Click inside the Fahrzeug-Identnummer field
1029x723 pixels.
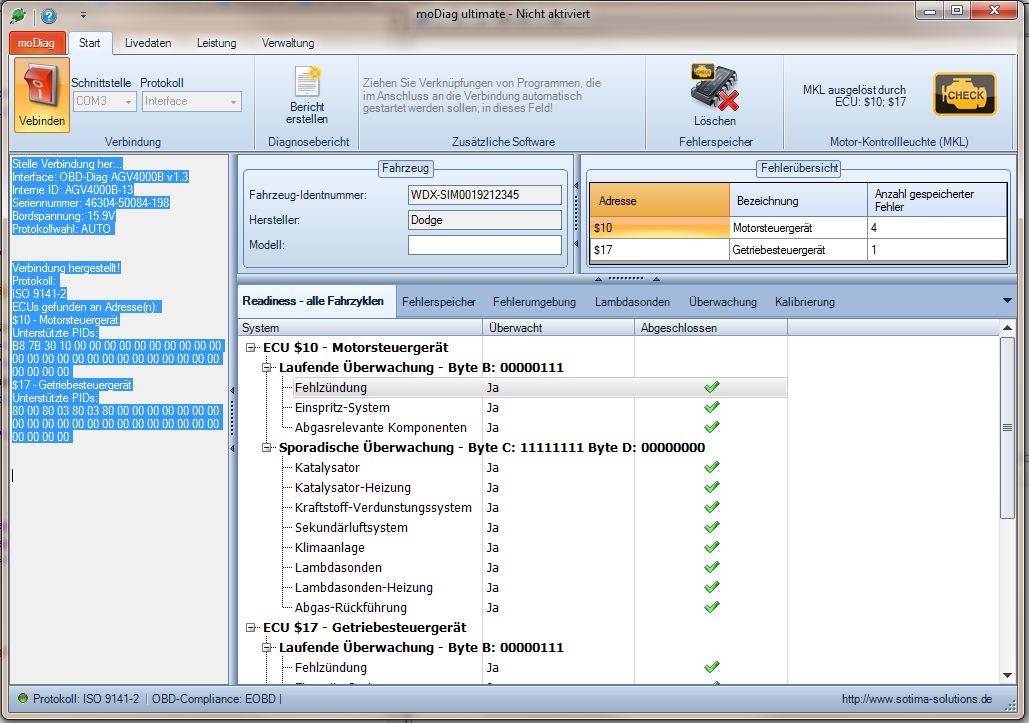484,194
